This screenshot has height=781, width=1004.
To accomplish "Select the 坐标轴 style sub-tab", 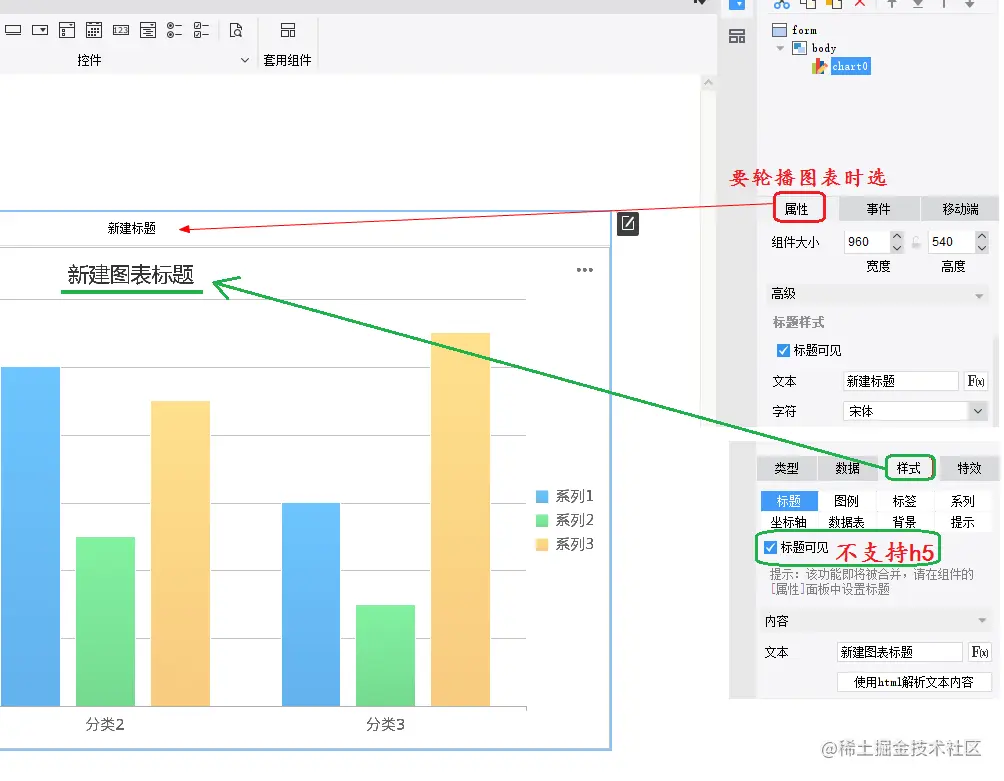I will tap(789, 522).
